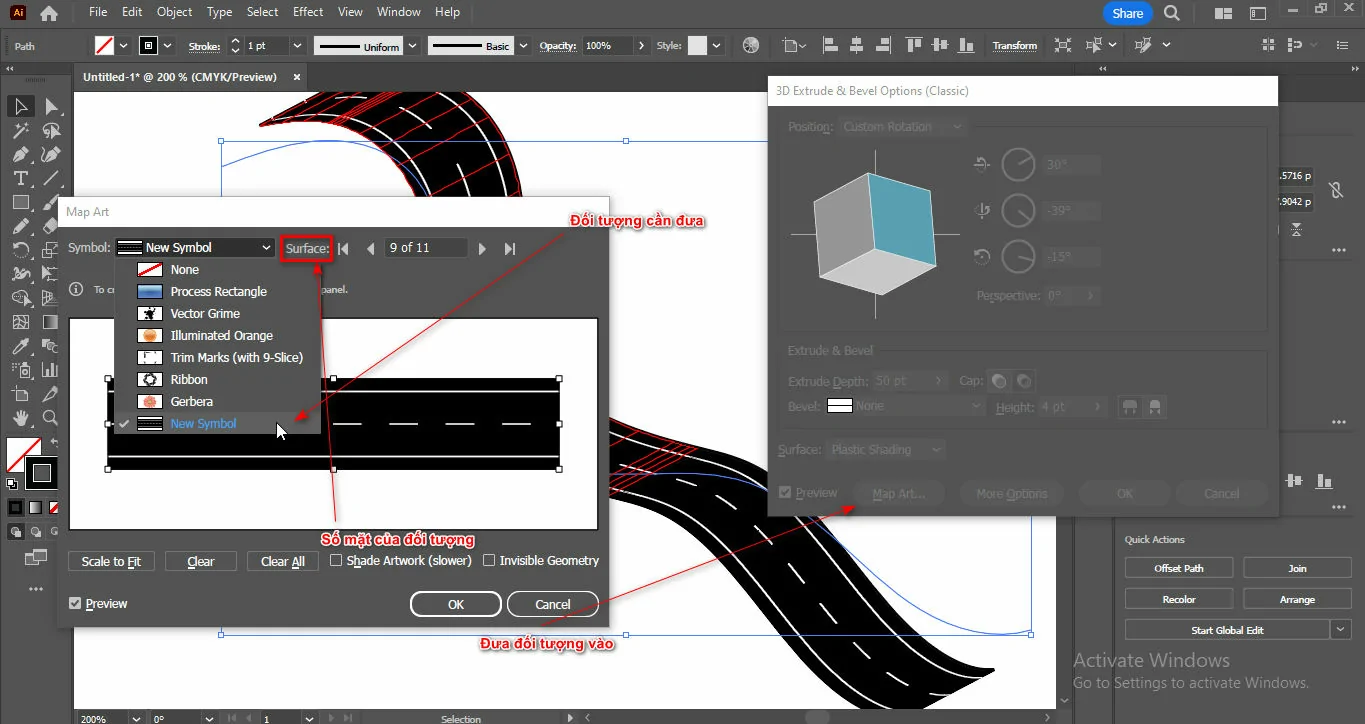Enable Shade Artwork (slower) checkbox
The width and height of the screenshot is (1365, 724).
(336, 561)
